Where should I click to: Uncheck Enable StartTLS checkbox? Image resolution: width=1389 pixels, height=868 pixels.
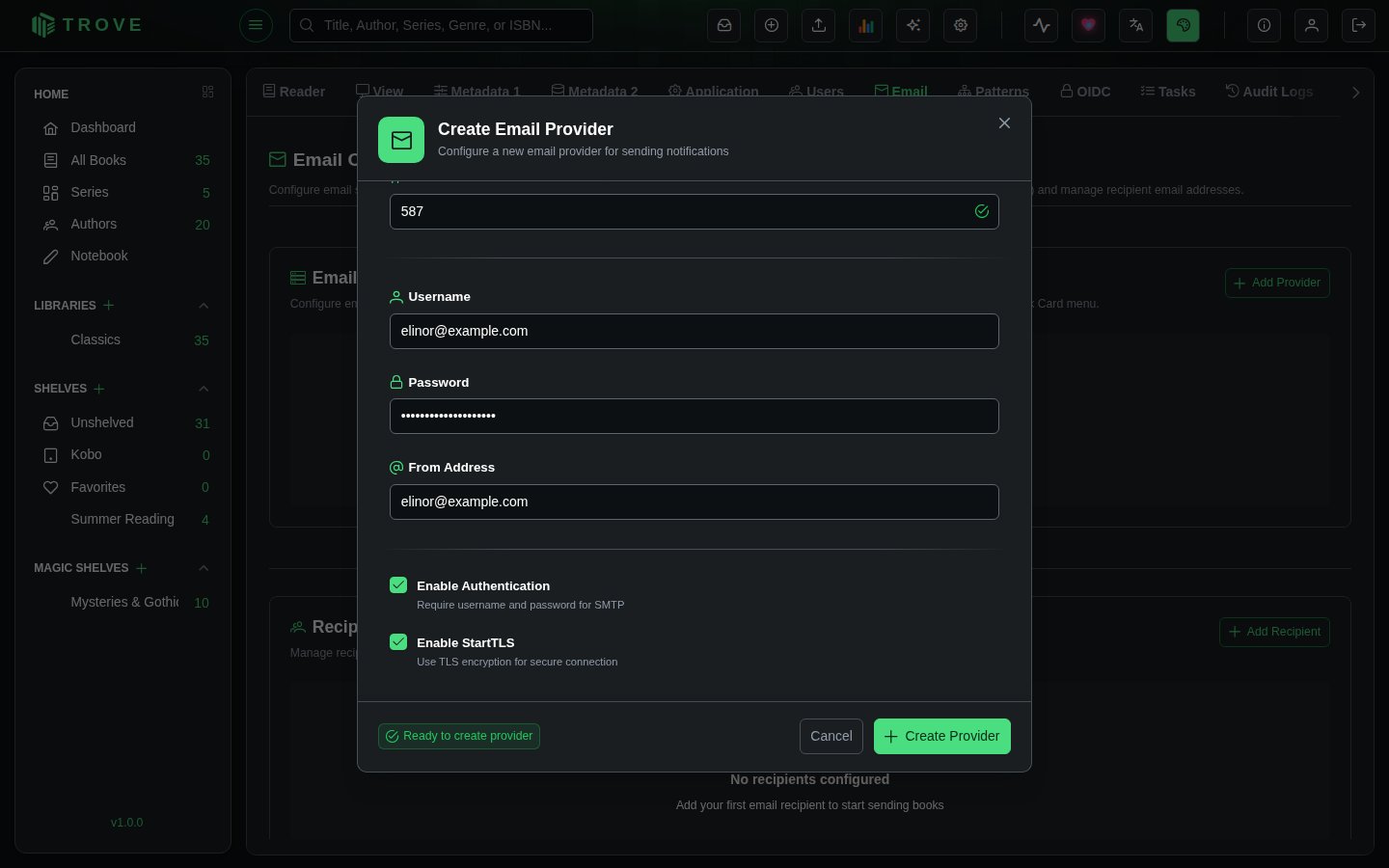398,642
